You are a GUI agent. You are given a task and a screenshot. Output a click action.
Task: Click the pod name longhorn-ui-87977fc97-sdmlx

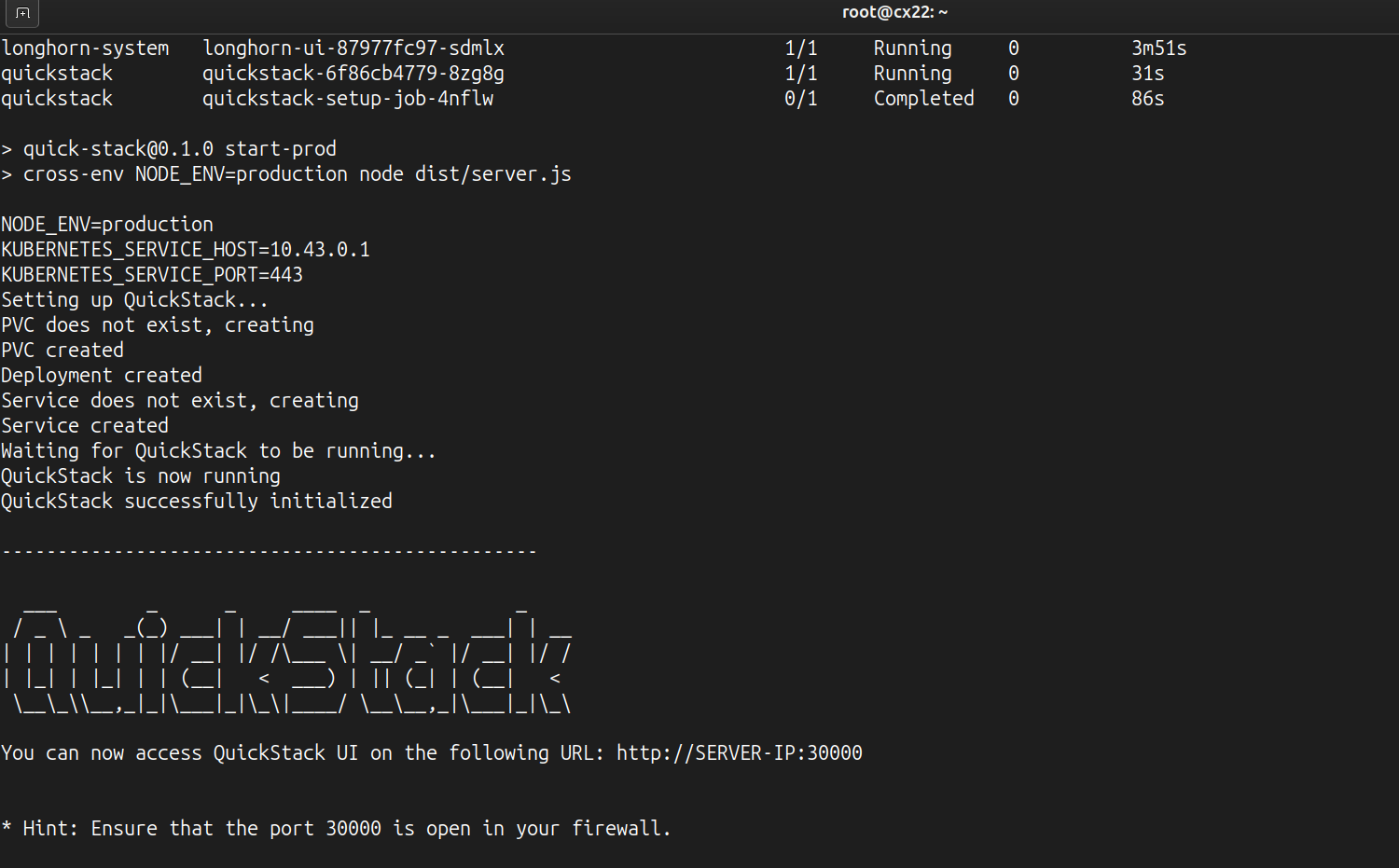pos(353,48)
